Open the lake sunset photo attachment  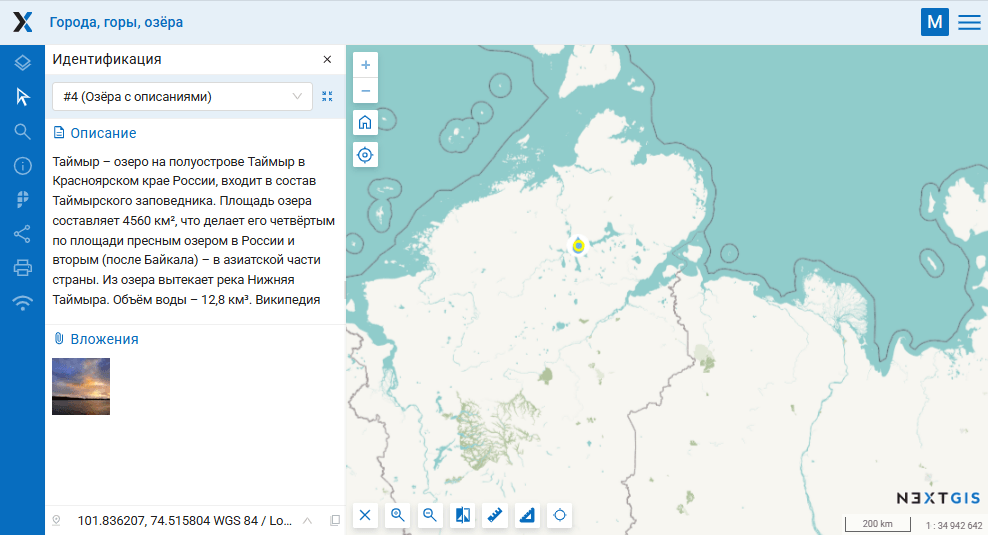[x=81, y=386]
